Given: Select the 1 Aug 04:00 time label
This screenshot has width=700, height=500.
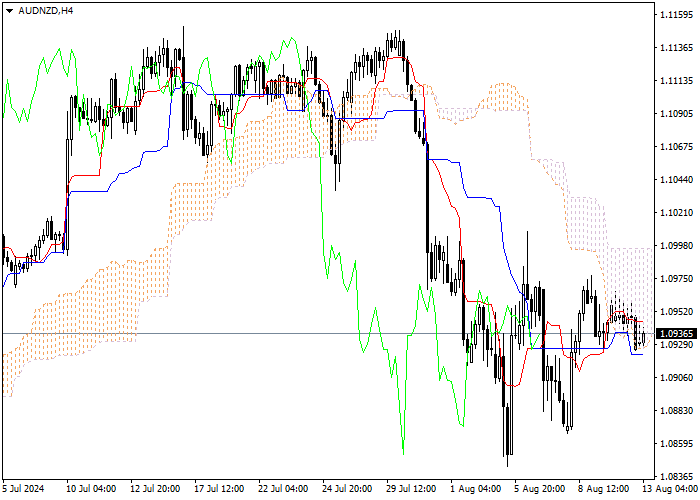Looking at the screenshot, I should (x=475, y=489).
